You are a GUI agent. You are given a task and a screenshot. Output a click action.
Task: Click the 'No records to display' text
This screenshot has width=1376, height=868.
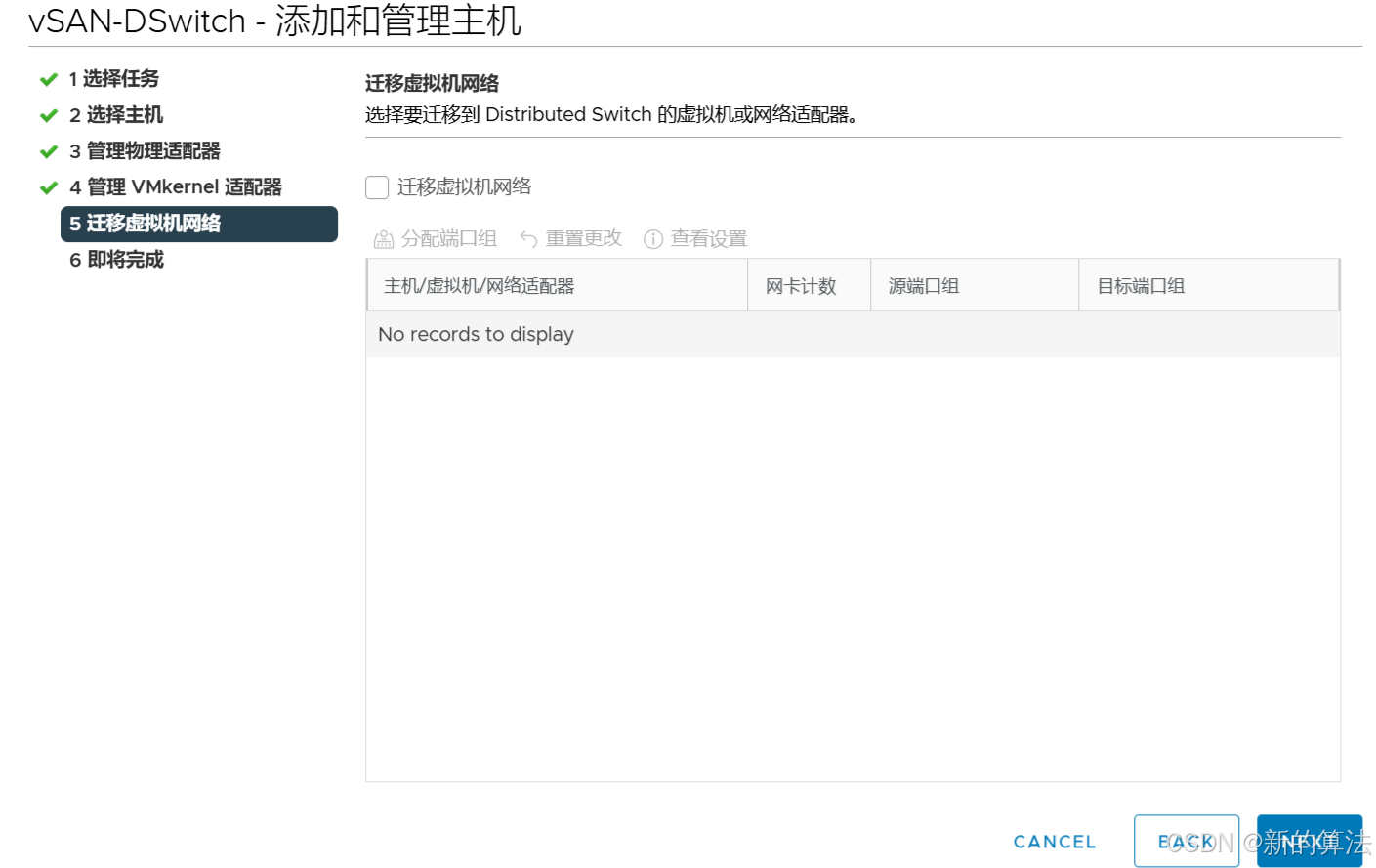coord(476,335)
